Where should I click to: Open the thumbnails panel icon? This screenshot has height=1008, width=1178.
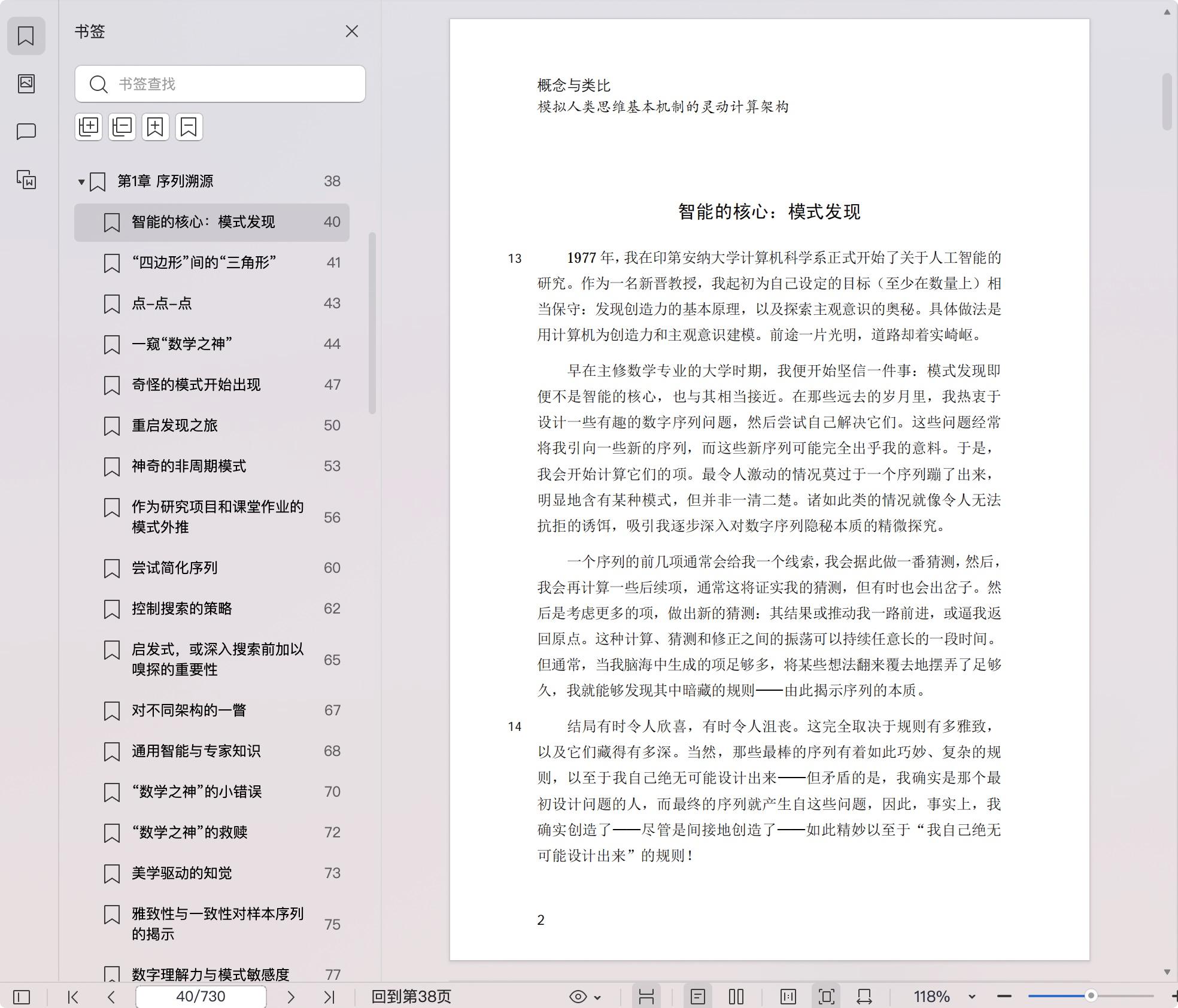pos(26,83)
